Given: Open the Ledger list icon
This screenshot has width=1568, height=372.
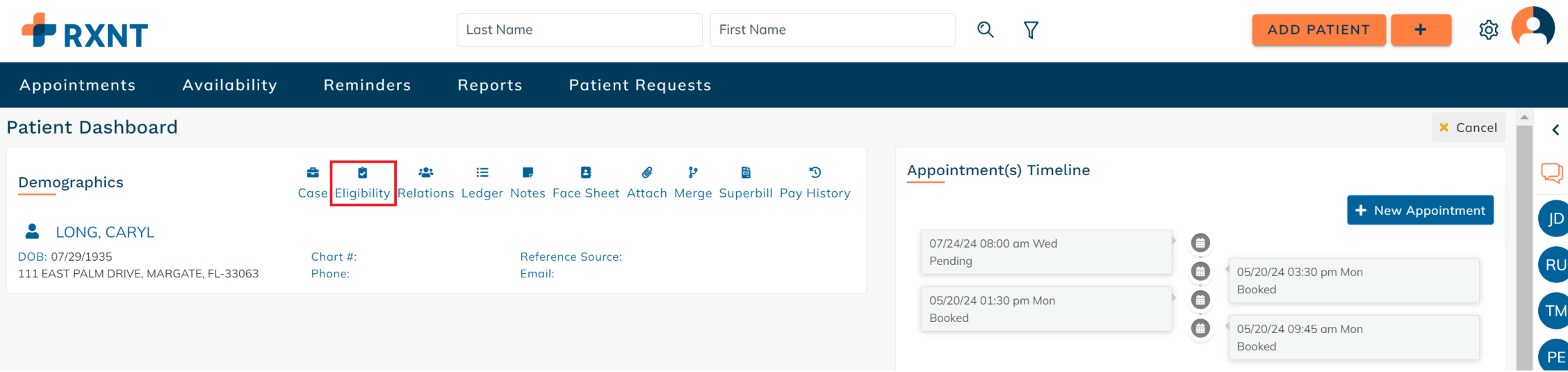Looking at the screenshot, I should click(x=482, y=172).
